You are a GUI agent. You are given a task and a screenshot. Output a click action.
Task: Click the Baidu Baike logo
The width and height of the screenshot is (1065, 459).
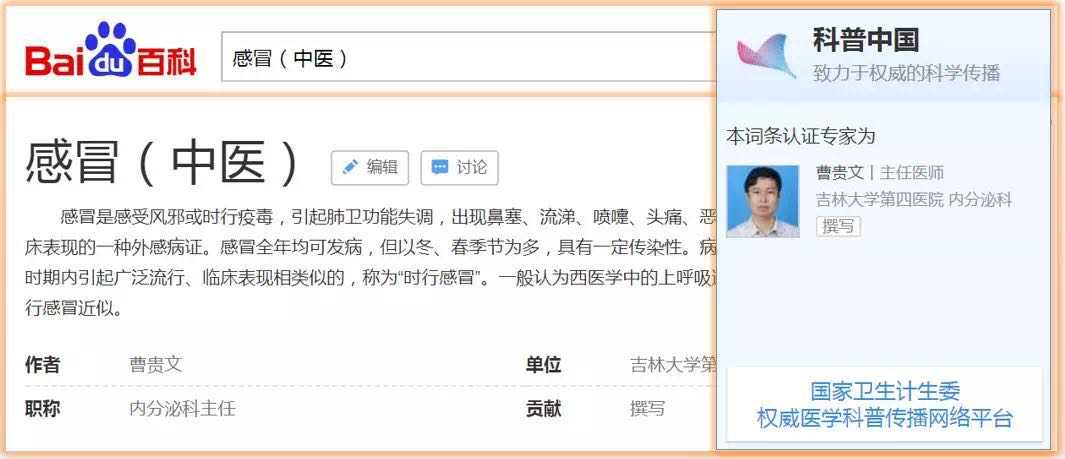tap(111, 51)
